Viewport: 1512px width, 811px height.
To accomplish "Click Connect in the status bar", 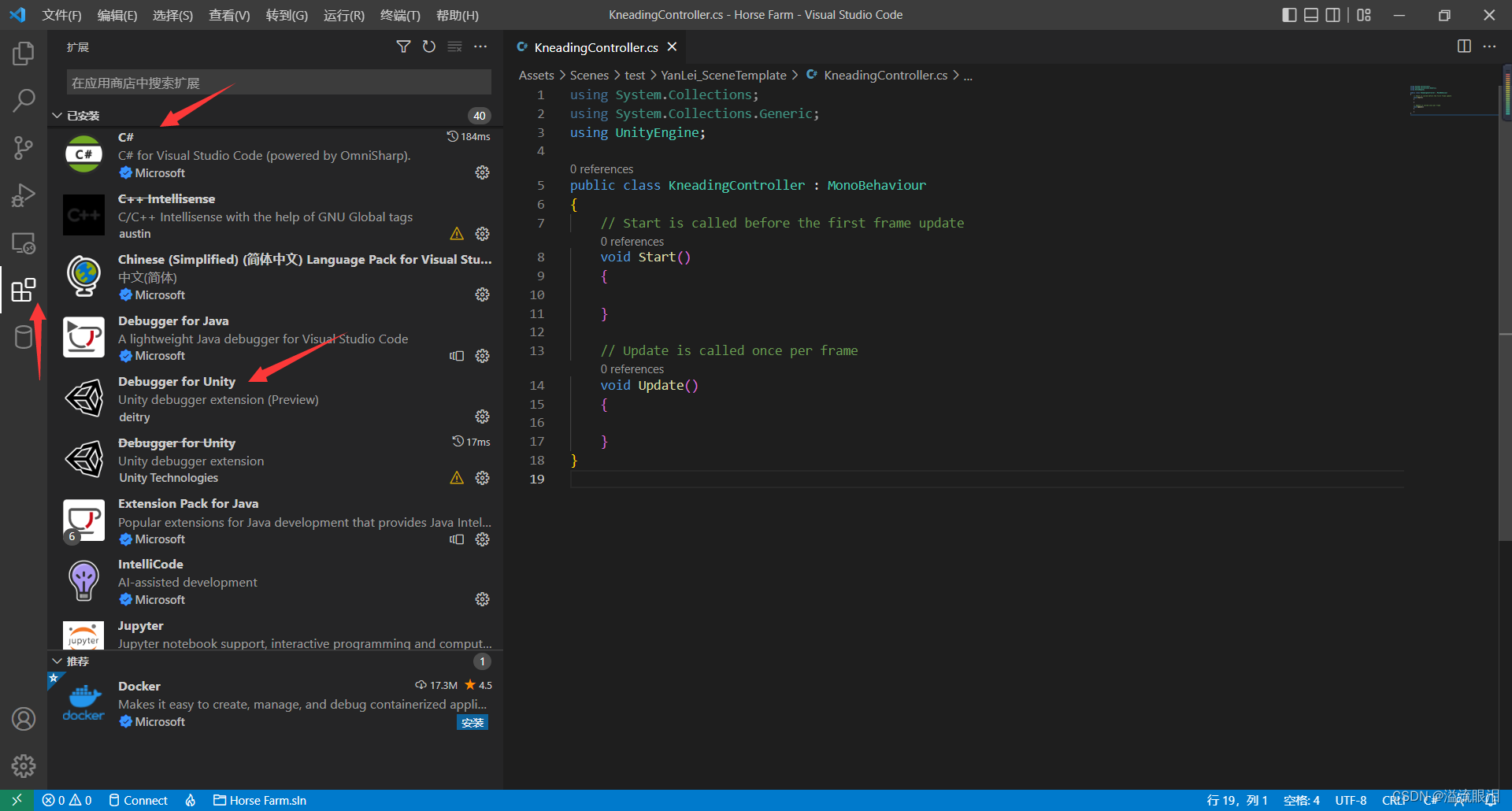I will point(139,800).
